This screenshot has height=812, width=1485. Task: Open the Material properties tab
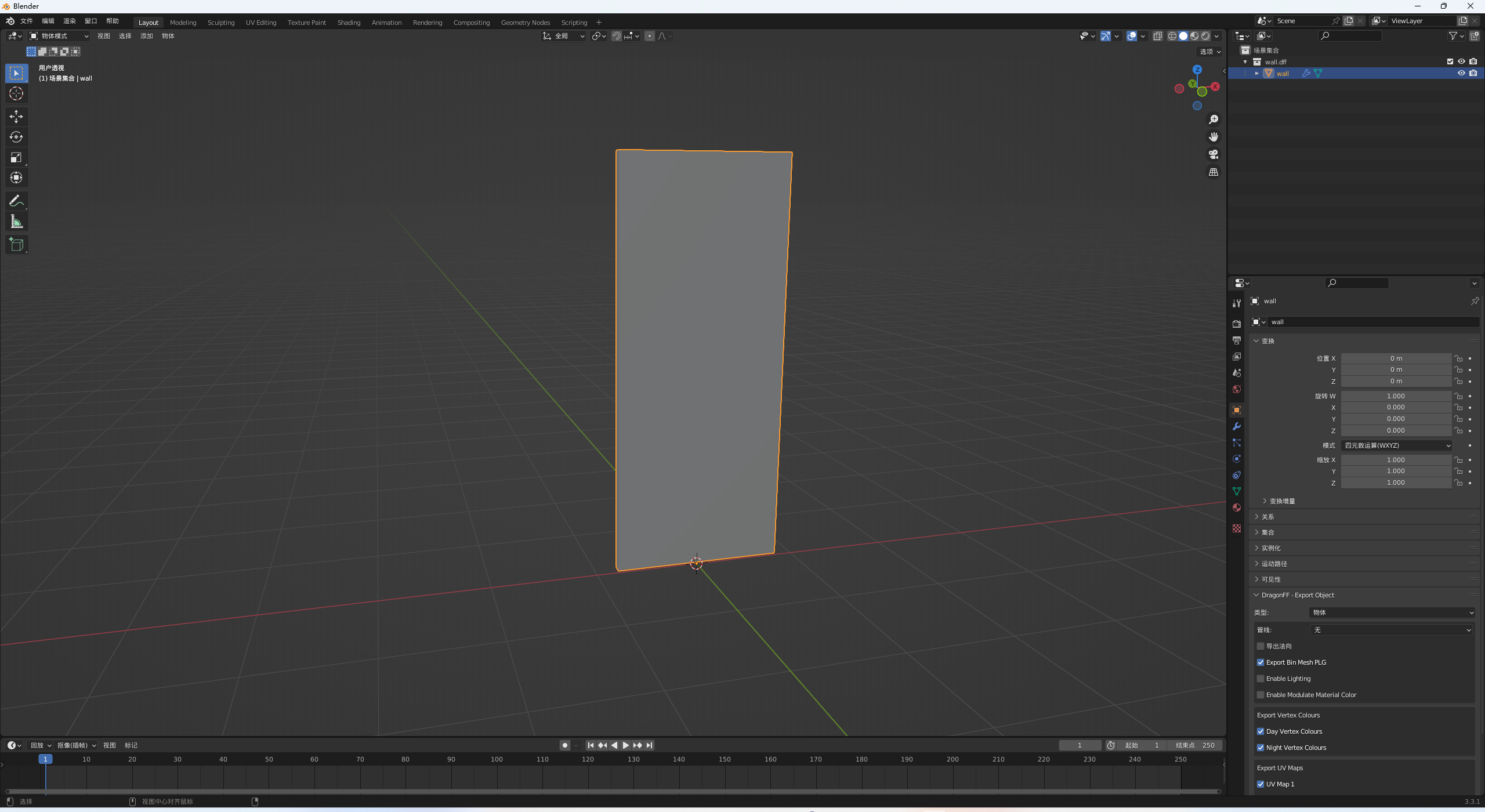1237,507
